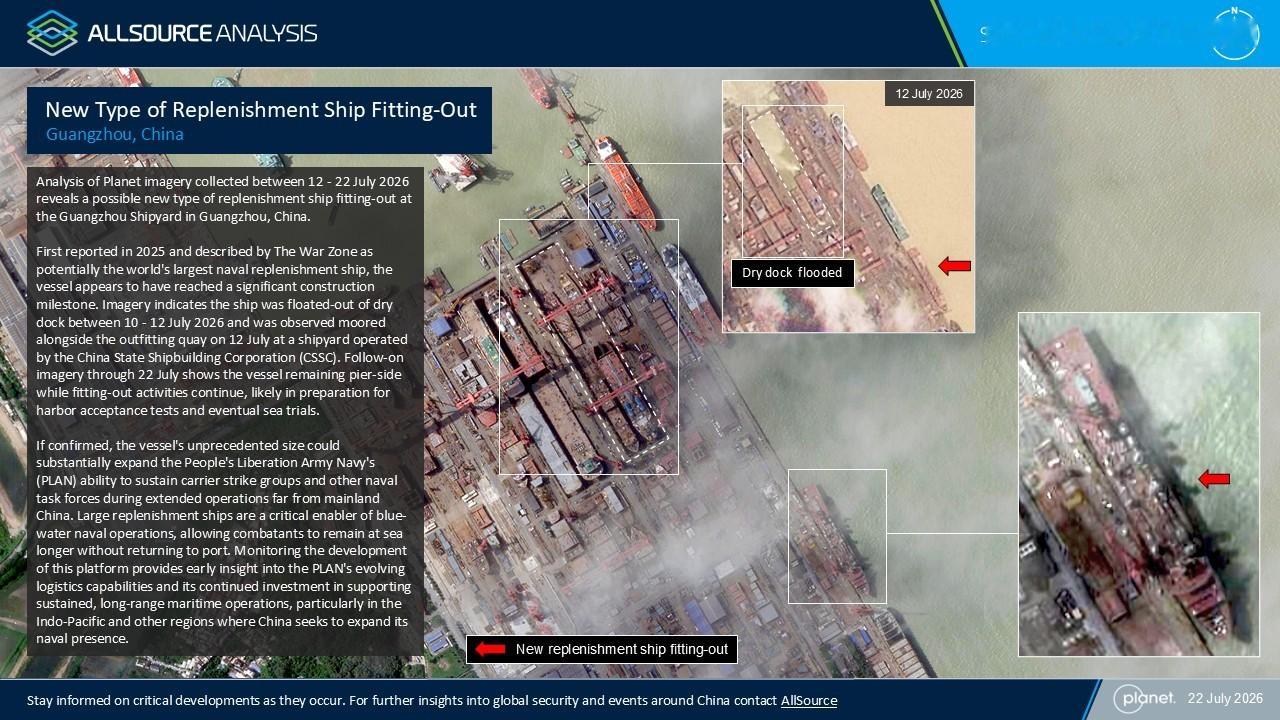Viewport: 1280px width, 720px height.
Task: Select the New replenishment ship fitting-out legend
Action: click(x=602, y=649)
